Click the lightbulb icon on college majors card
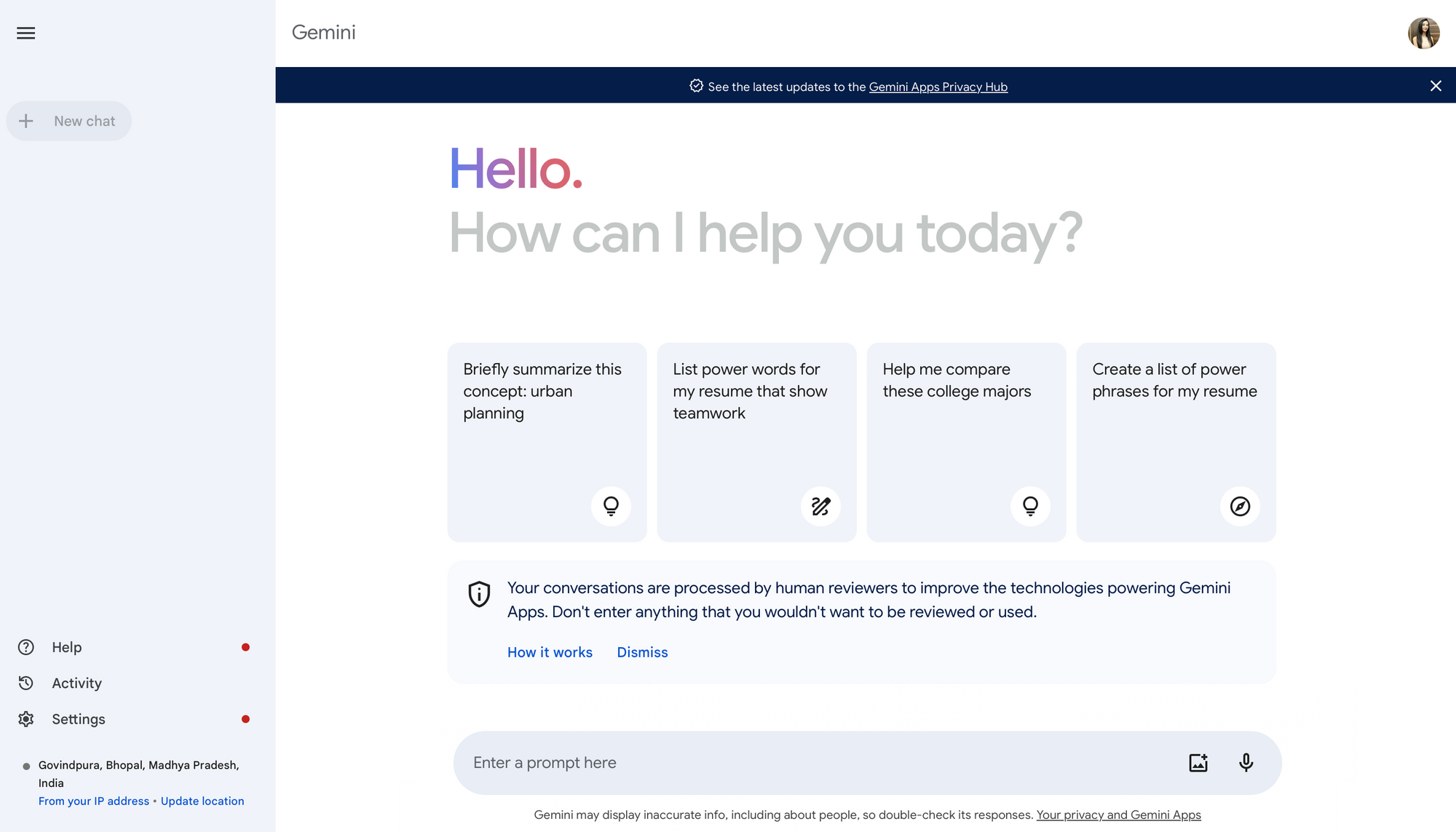Viewport: 1456px width, 832px height. tap(1030, 506)
